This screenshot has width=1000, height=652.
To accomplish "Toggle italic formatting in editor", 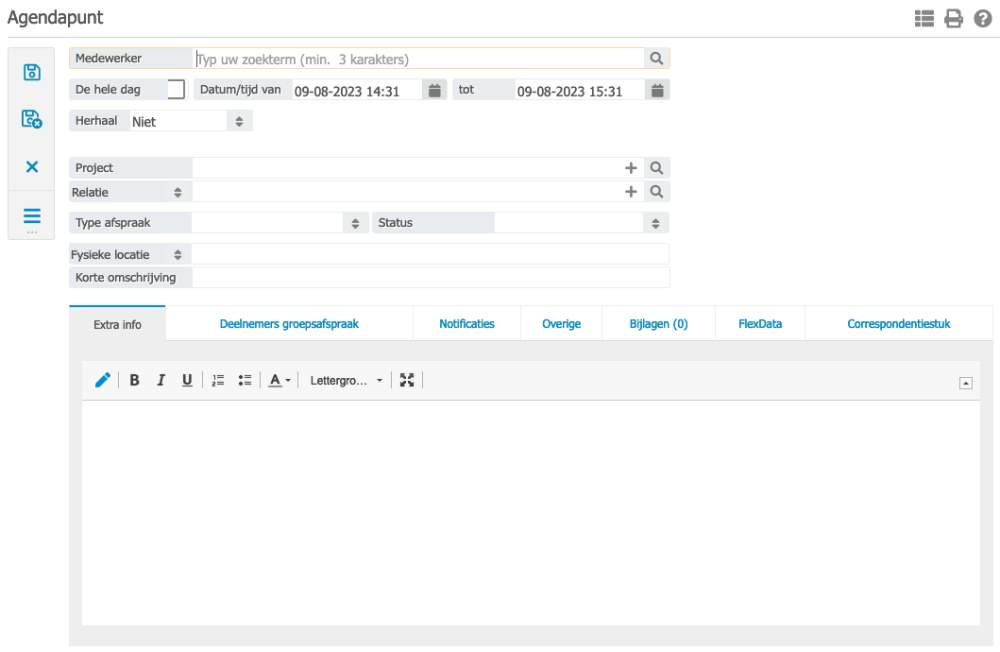I will [161, 380].
